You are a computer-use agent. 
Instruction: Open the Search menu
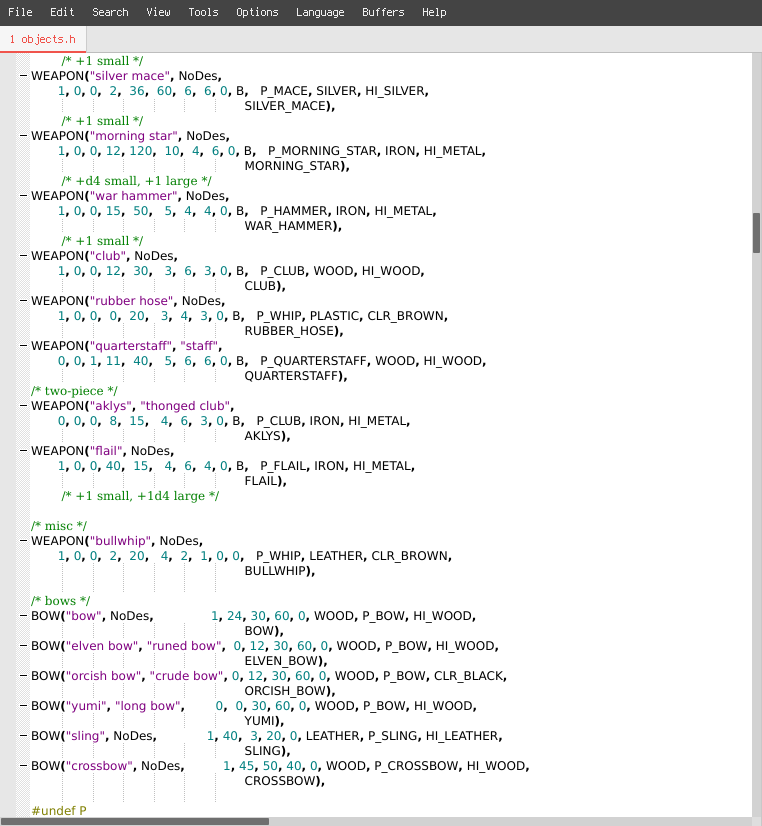pyautogui.click(x=110, y=12)
